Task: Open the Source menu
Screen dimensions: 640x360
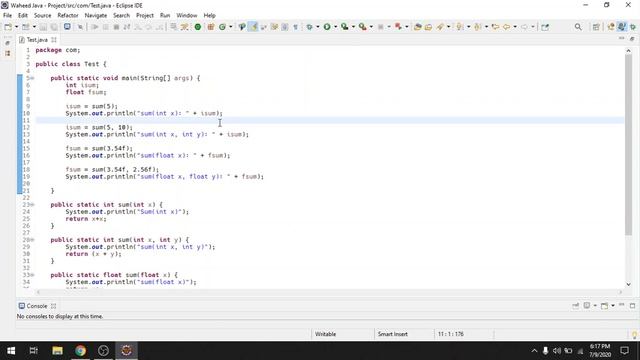Action: point(42,16)
